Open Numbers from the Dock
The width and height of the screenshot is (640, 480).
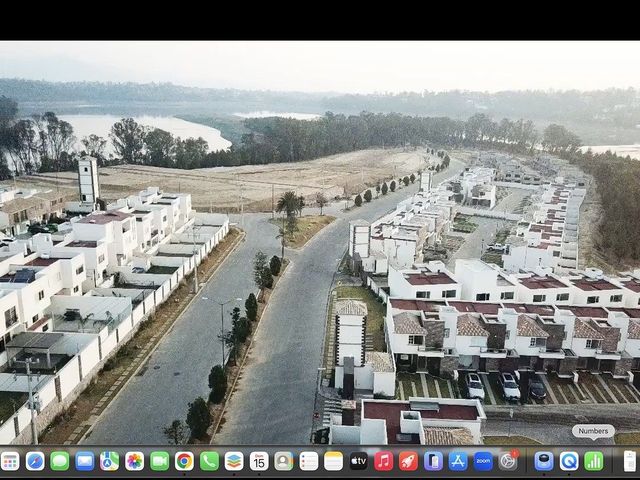click(593, 461)
